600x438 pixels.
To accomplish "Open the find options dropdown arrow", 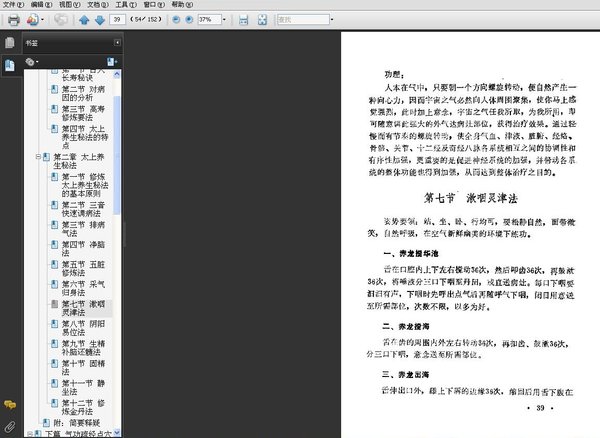I will 332,20.
